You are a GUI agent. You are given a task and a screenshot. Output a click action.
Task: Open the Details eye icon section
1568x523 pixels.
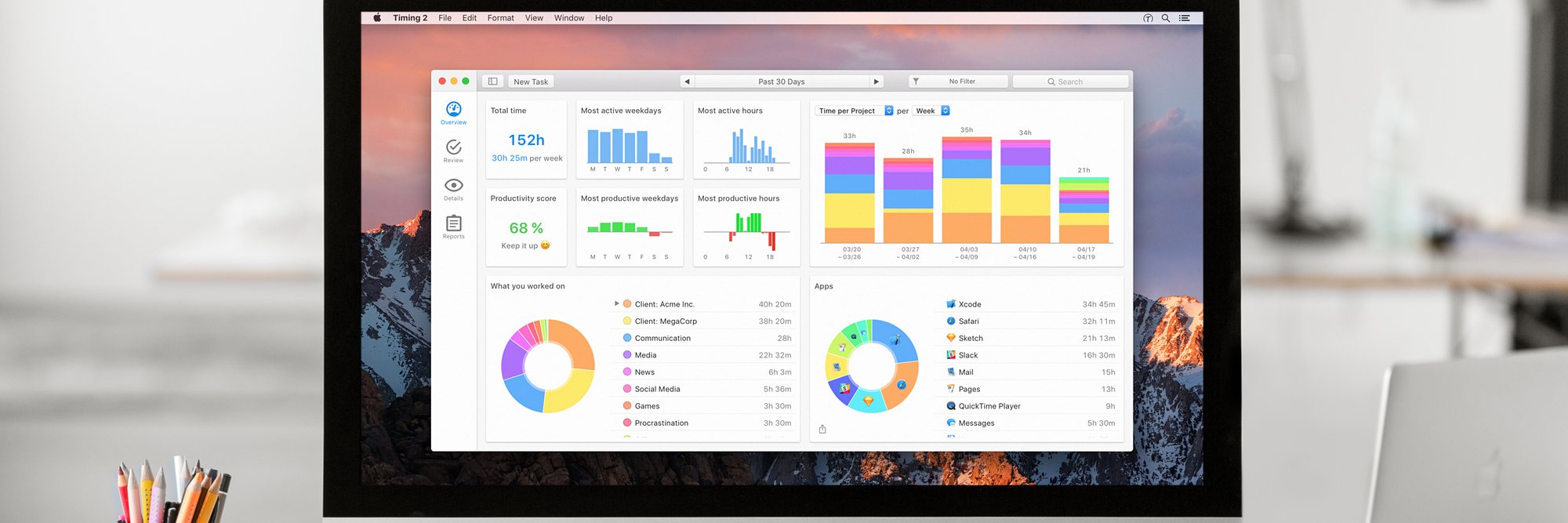[x=453, y=189]
